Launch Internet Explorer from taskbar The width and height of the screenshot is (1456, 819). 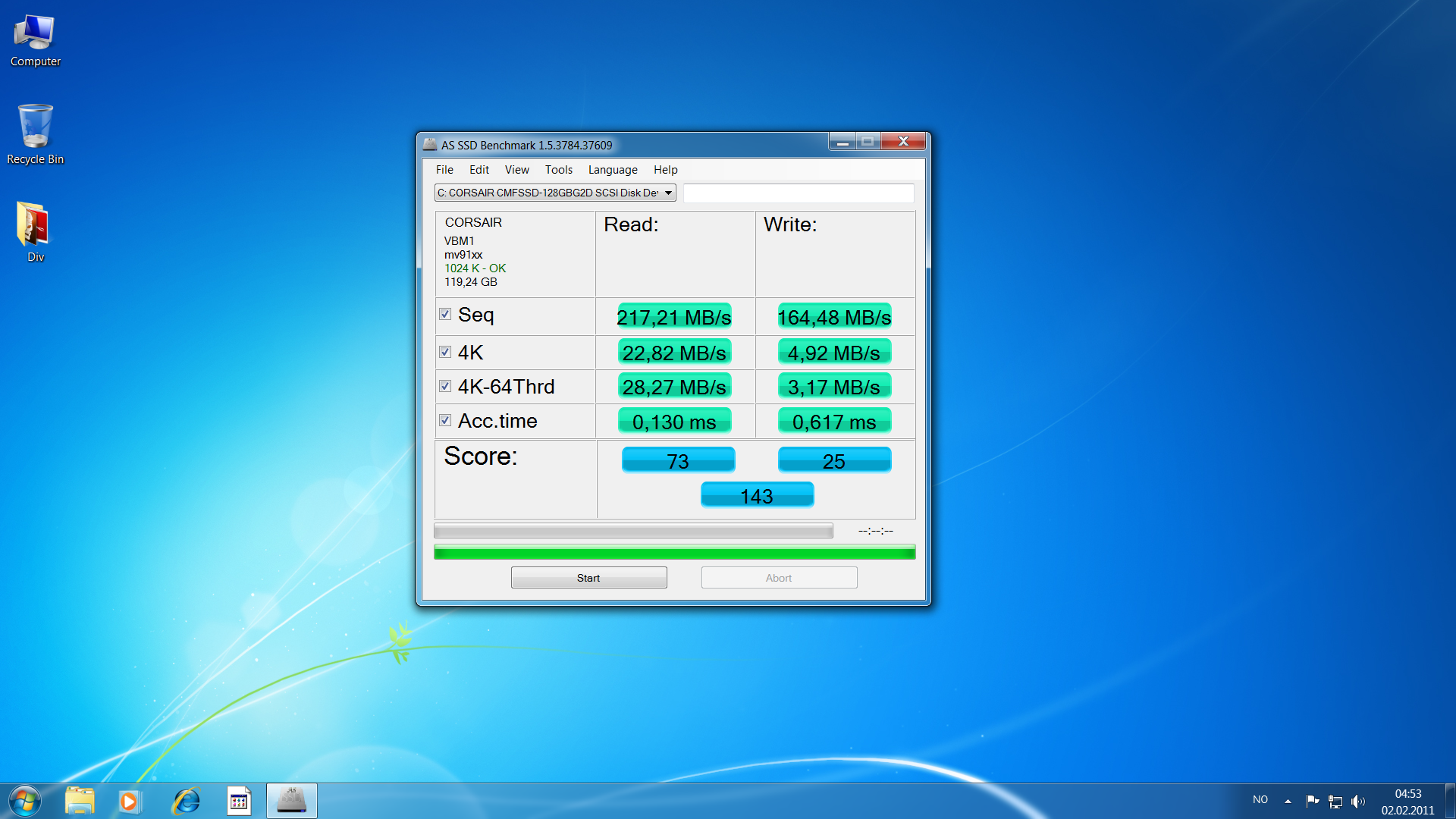[x=186, y=801]
